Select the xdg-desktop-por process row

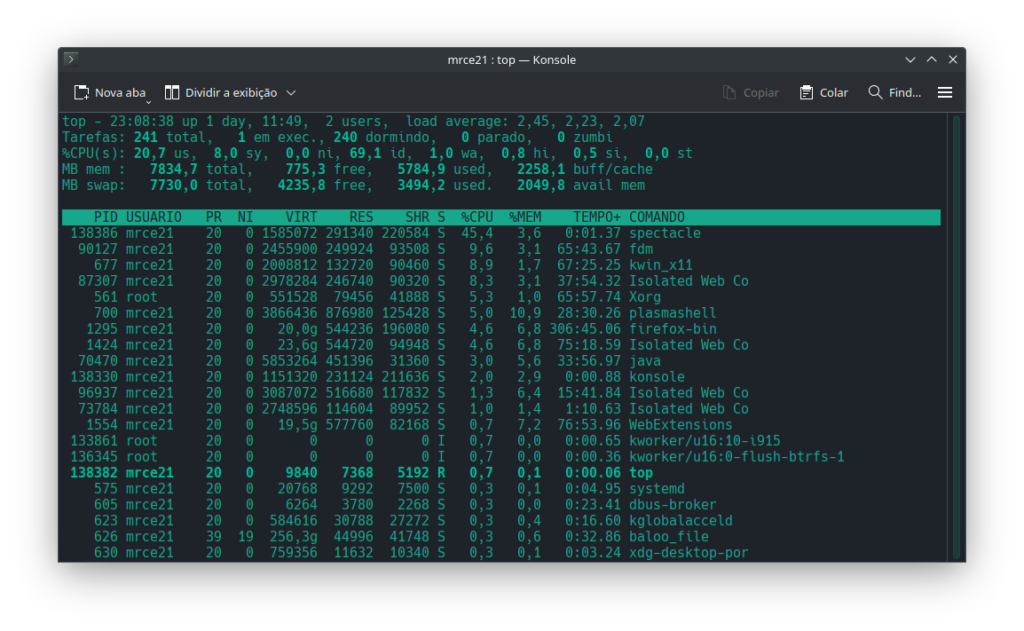[501, 553]
